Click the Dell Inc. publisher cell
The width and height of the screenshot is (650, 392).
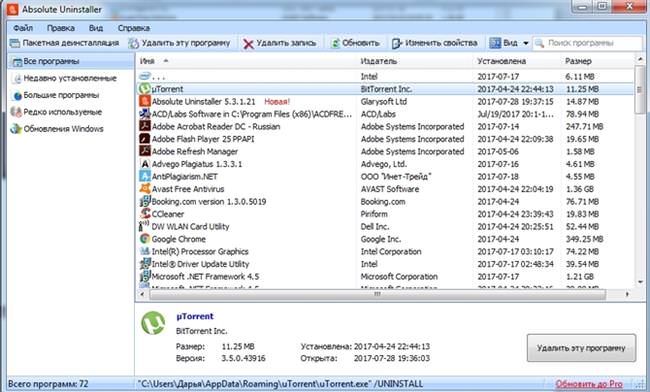point(375,227)
